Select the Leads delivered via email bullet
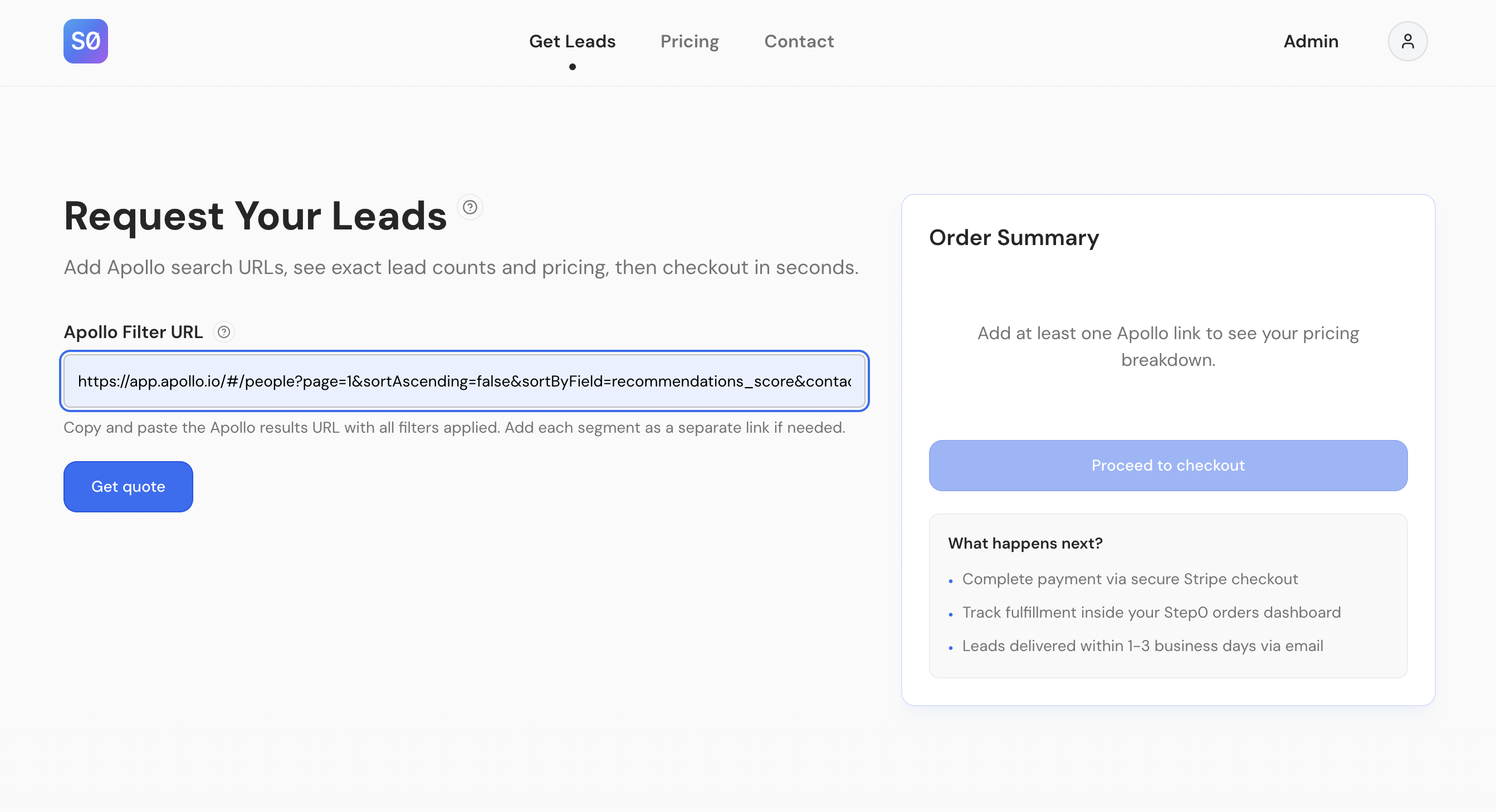The width and height of the screenshot is (1496, 812). click(1142, 646)
